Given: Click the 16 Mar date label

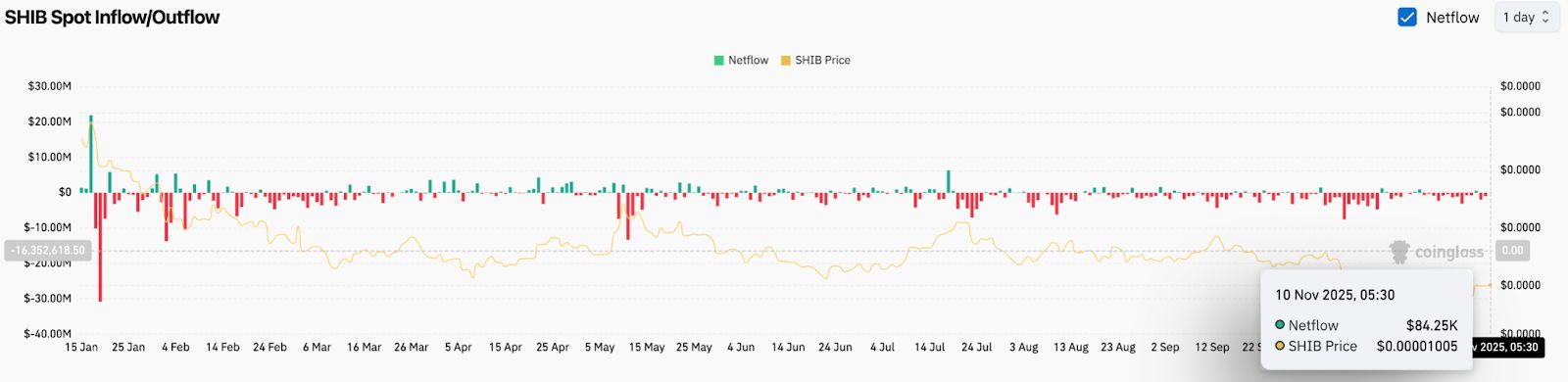Looking at the screenshot, I should (x=364, y=347).
